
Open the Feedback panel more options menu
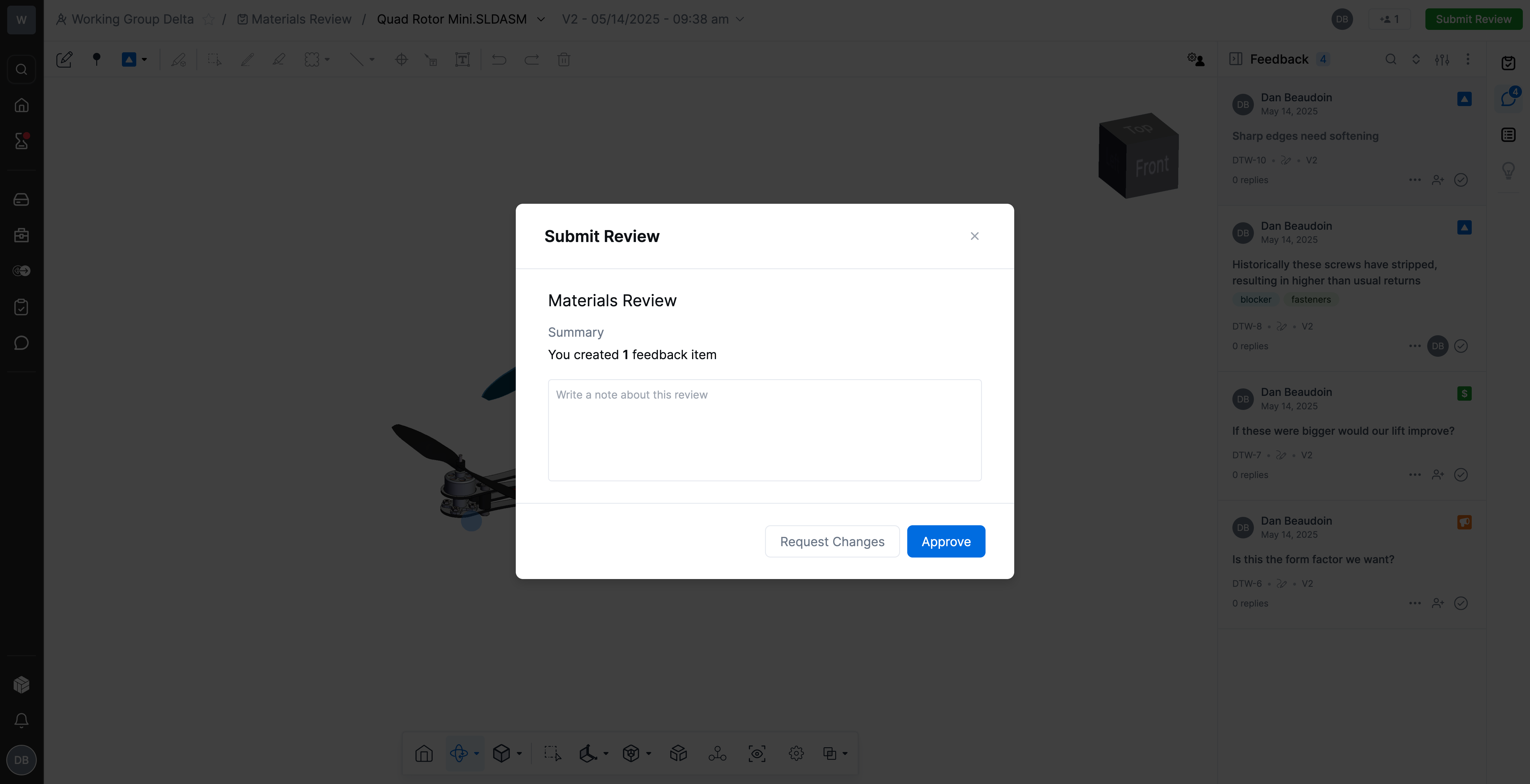(x=1468, y=59)
